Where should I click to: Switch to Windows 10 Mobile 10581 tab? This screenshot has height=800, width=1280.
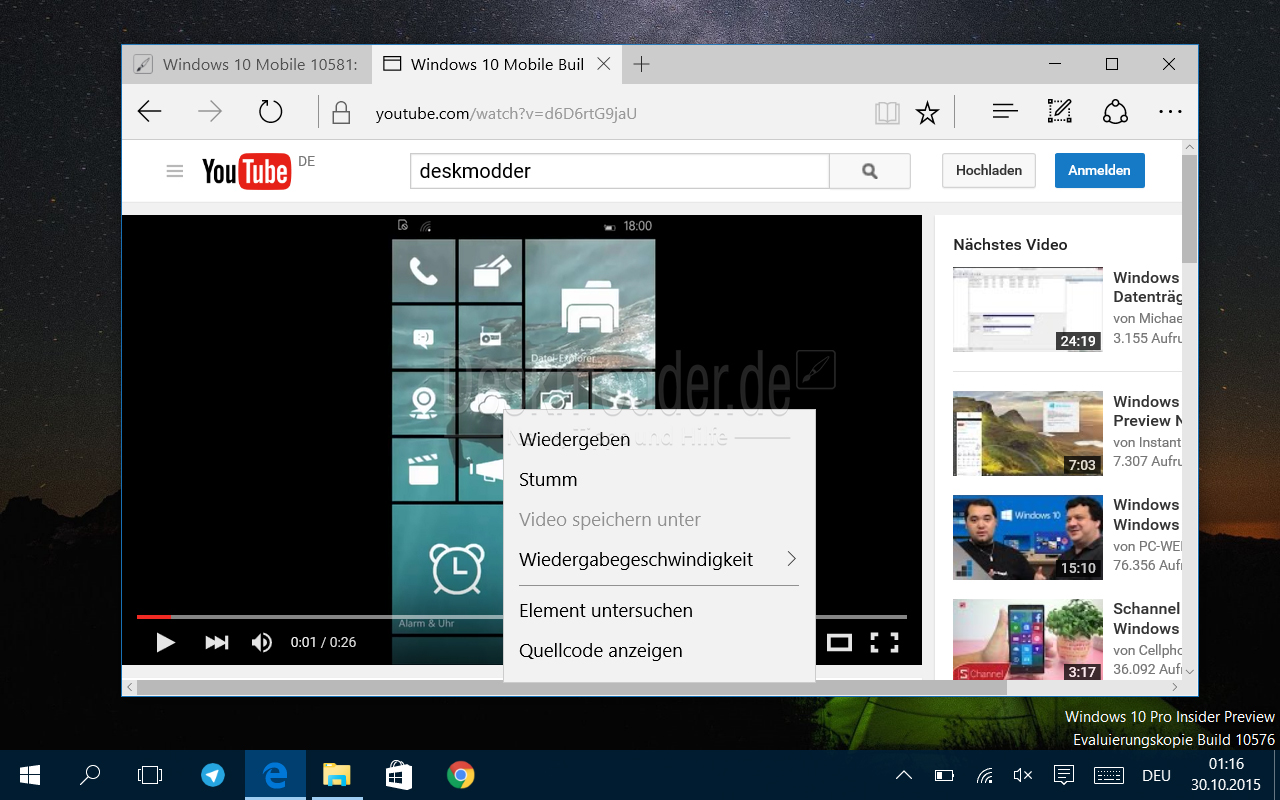246,64
